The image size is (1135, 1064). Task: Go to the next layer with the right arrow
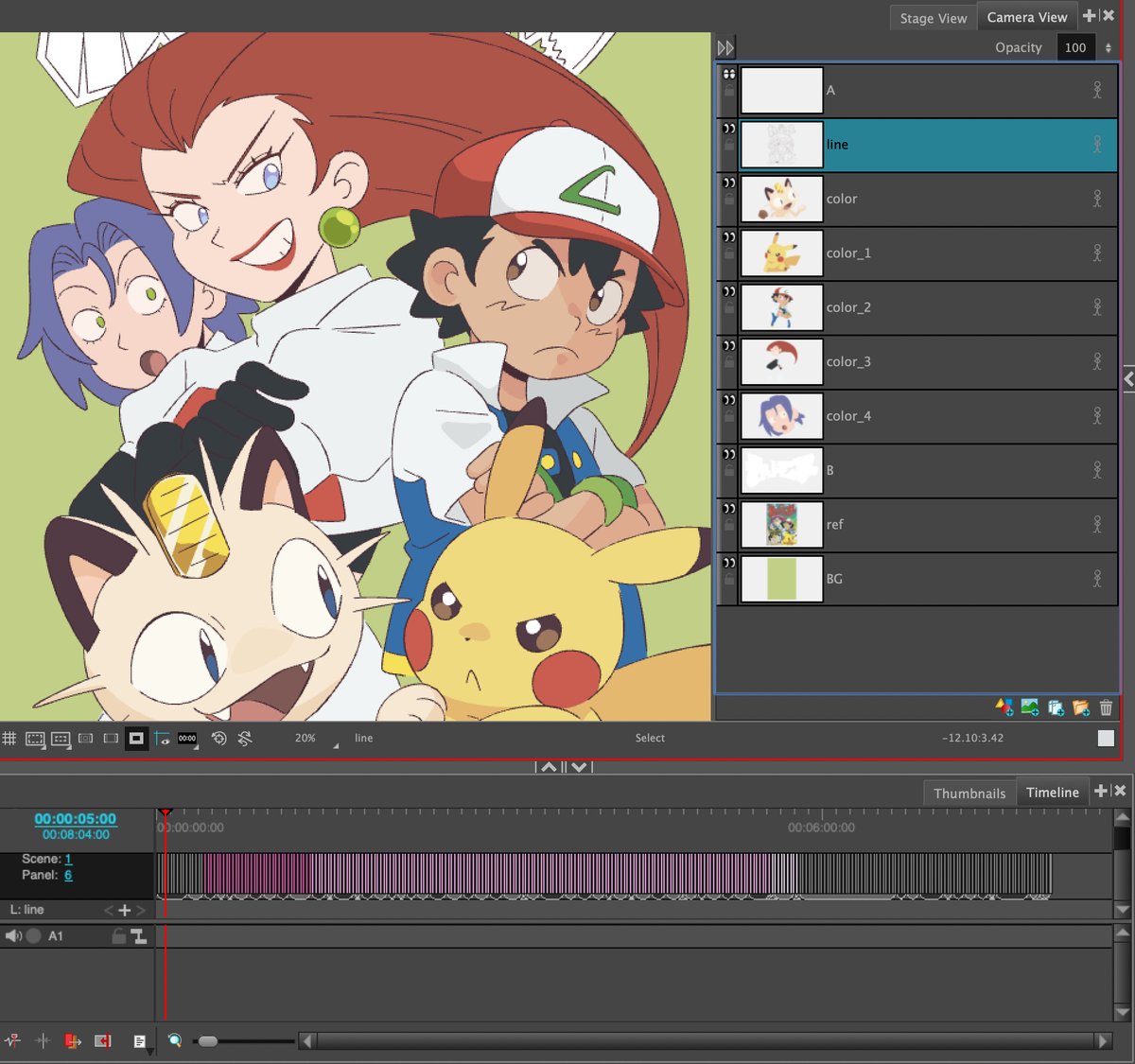(141, 910)
